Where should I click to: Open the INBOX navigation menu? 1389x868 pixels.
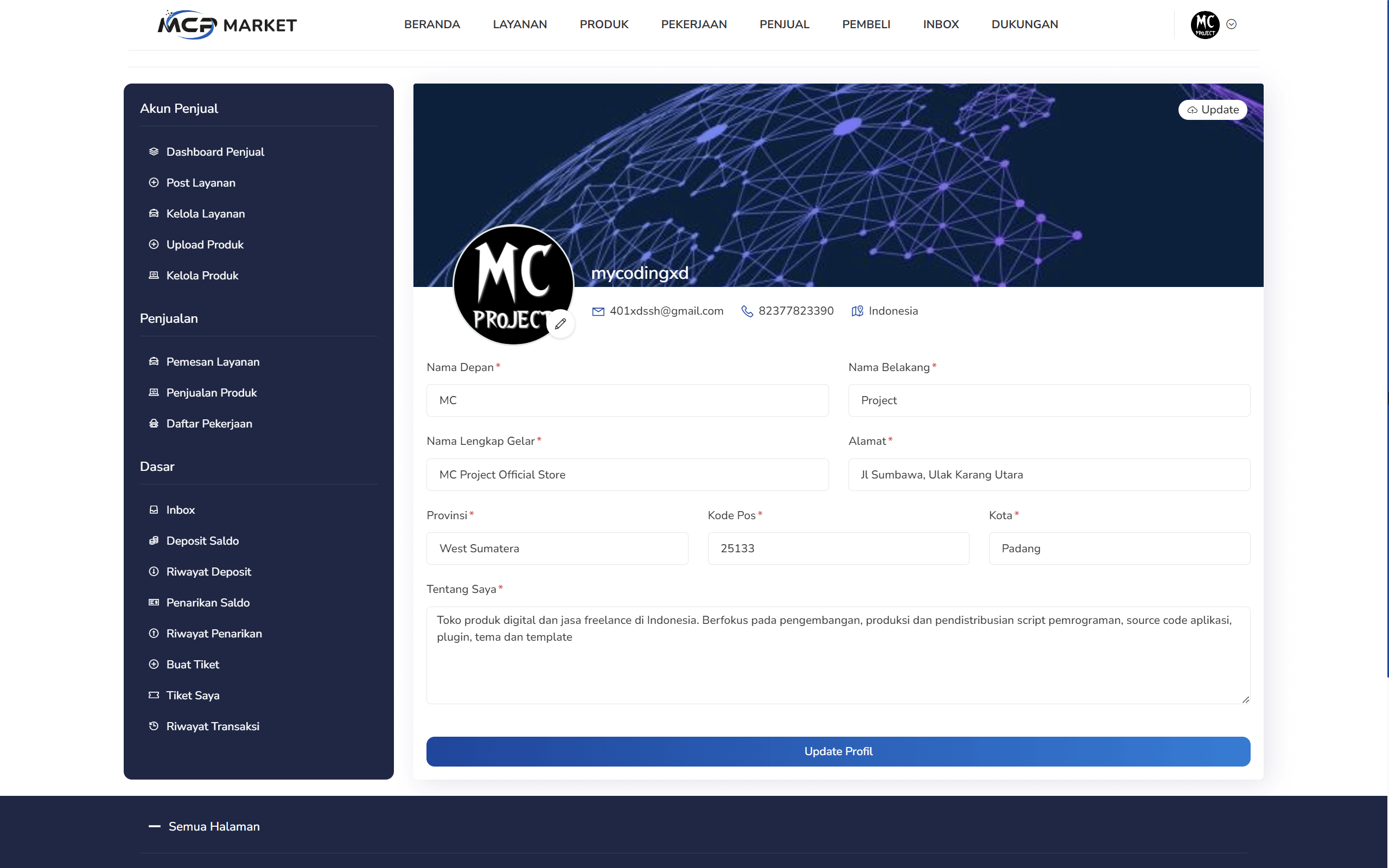coord(941,24)
